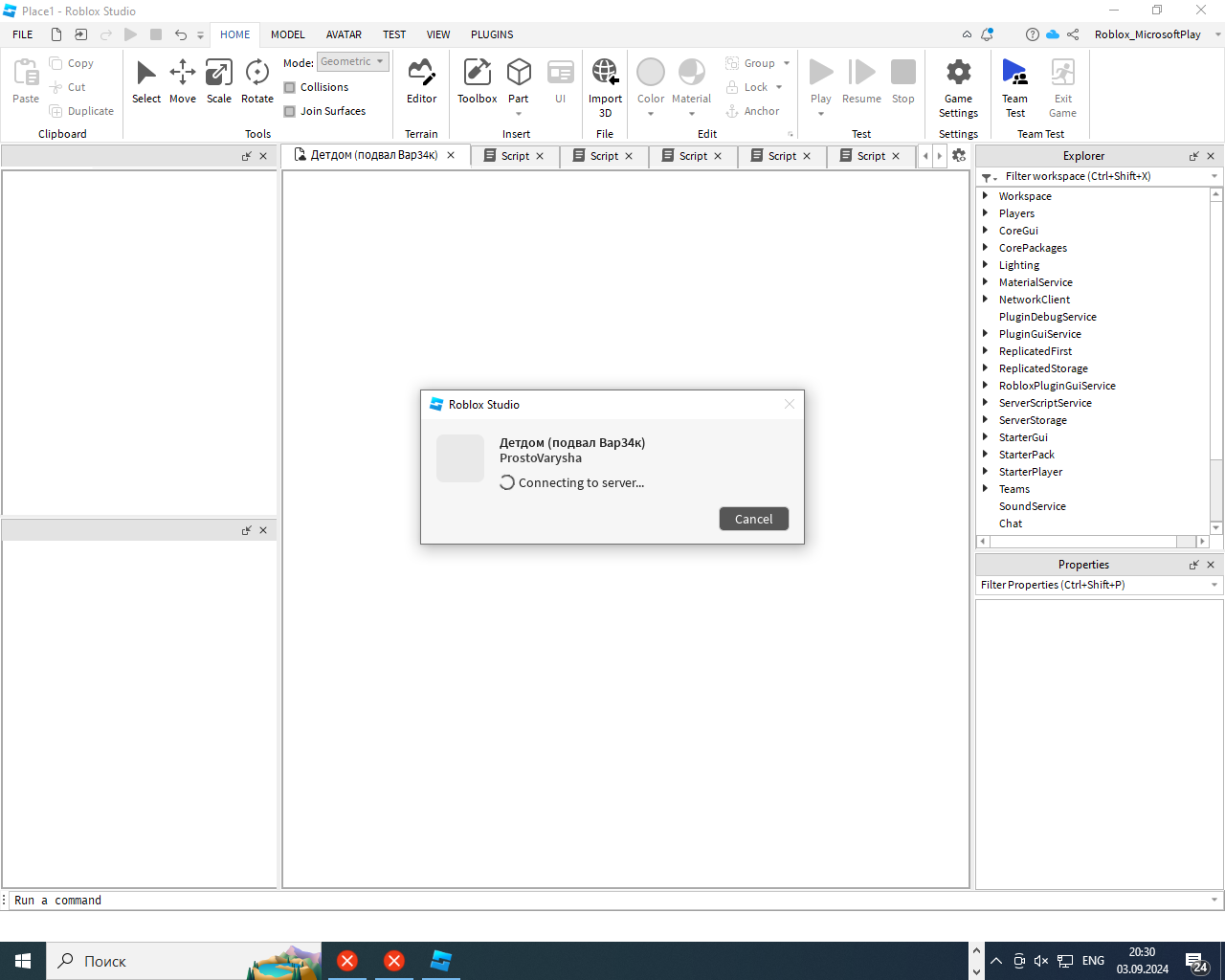Expand the Lighting tree node
This screenshot has width=1225, height=980.
point(985,264)
